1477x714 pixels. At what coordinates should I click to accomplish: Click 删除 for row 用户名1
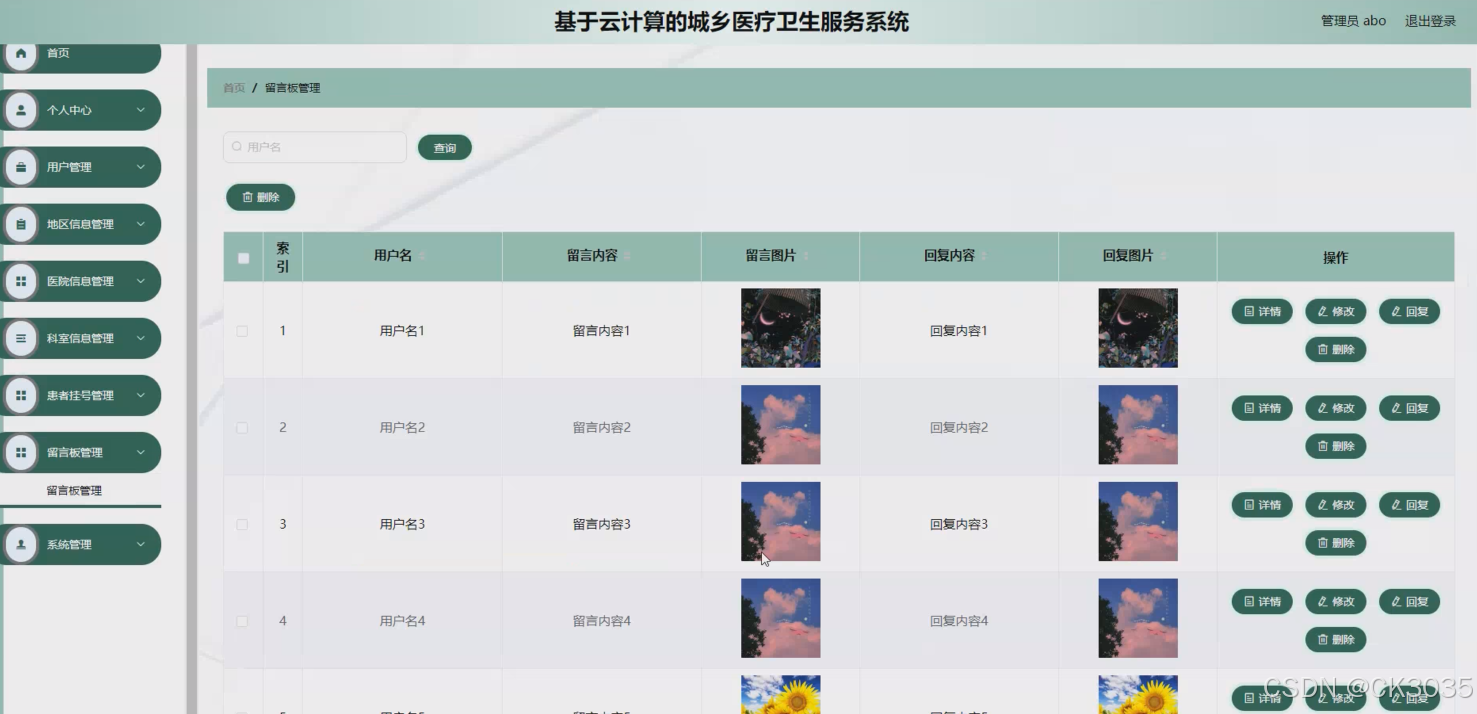point(1336,349)
